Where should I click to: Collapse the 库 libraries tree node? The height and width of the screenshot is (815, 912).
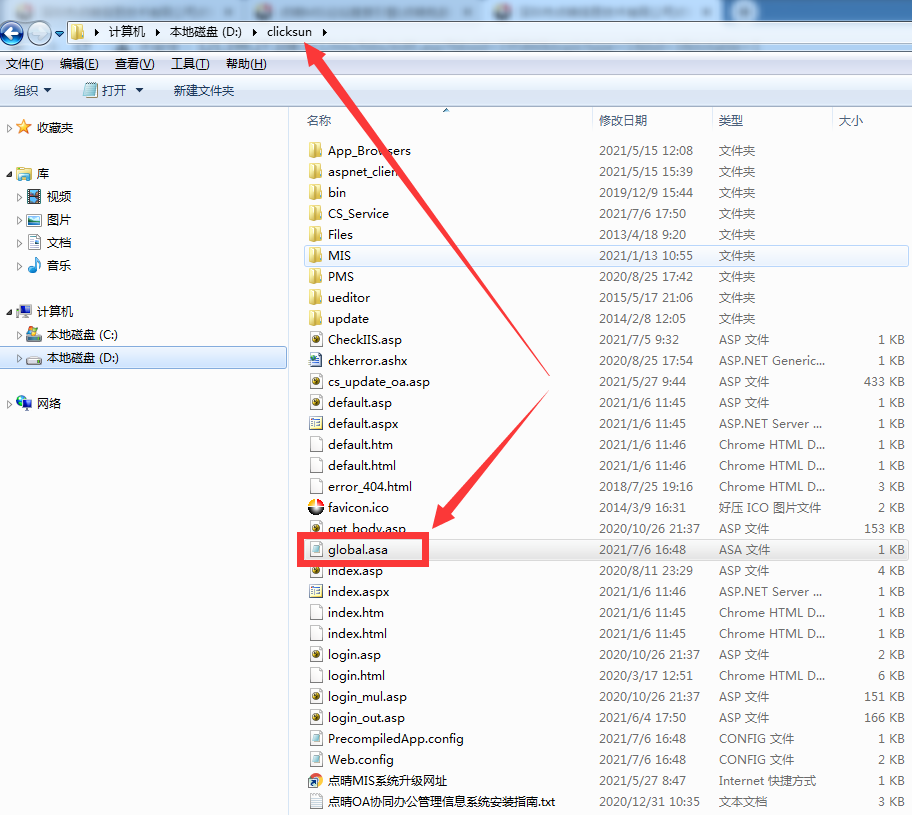10,174
